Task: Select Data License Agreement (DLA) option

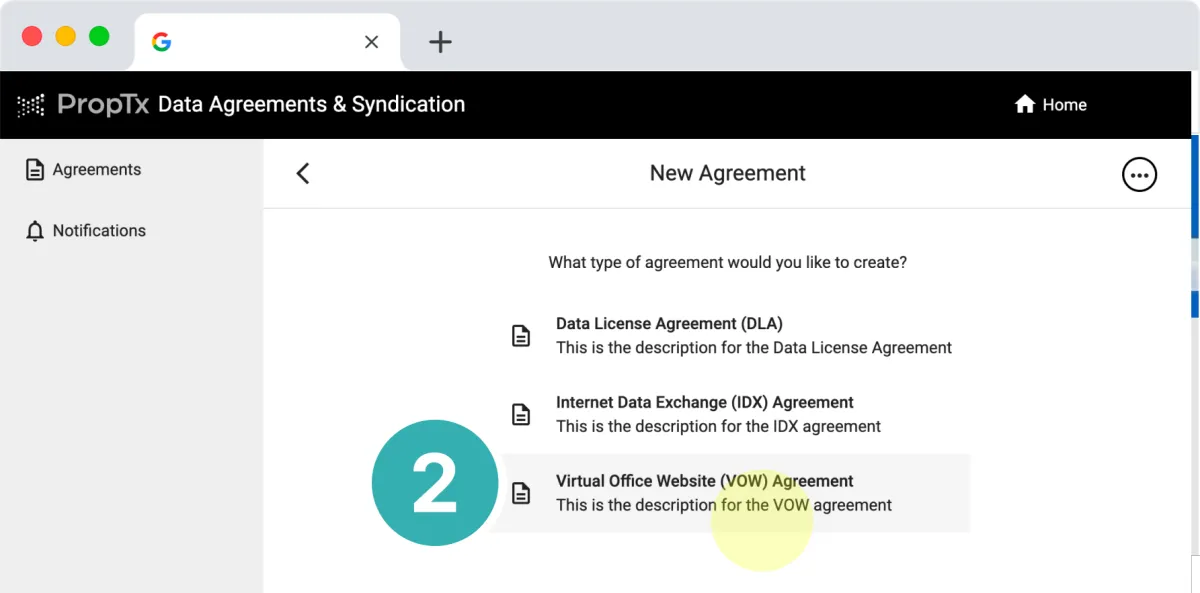Action: 736,336
